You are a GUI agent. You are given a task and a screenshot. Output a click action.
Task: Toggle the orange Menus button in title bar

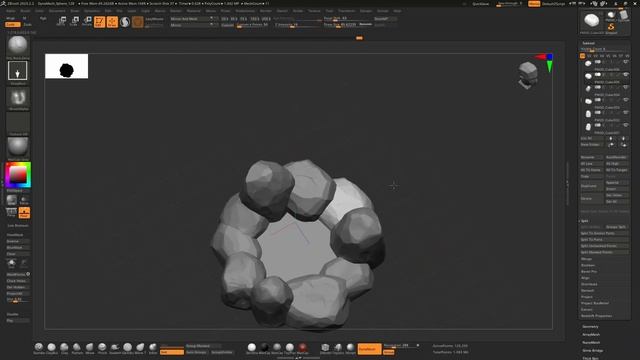pos(534,4)
